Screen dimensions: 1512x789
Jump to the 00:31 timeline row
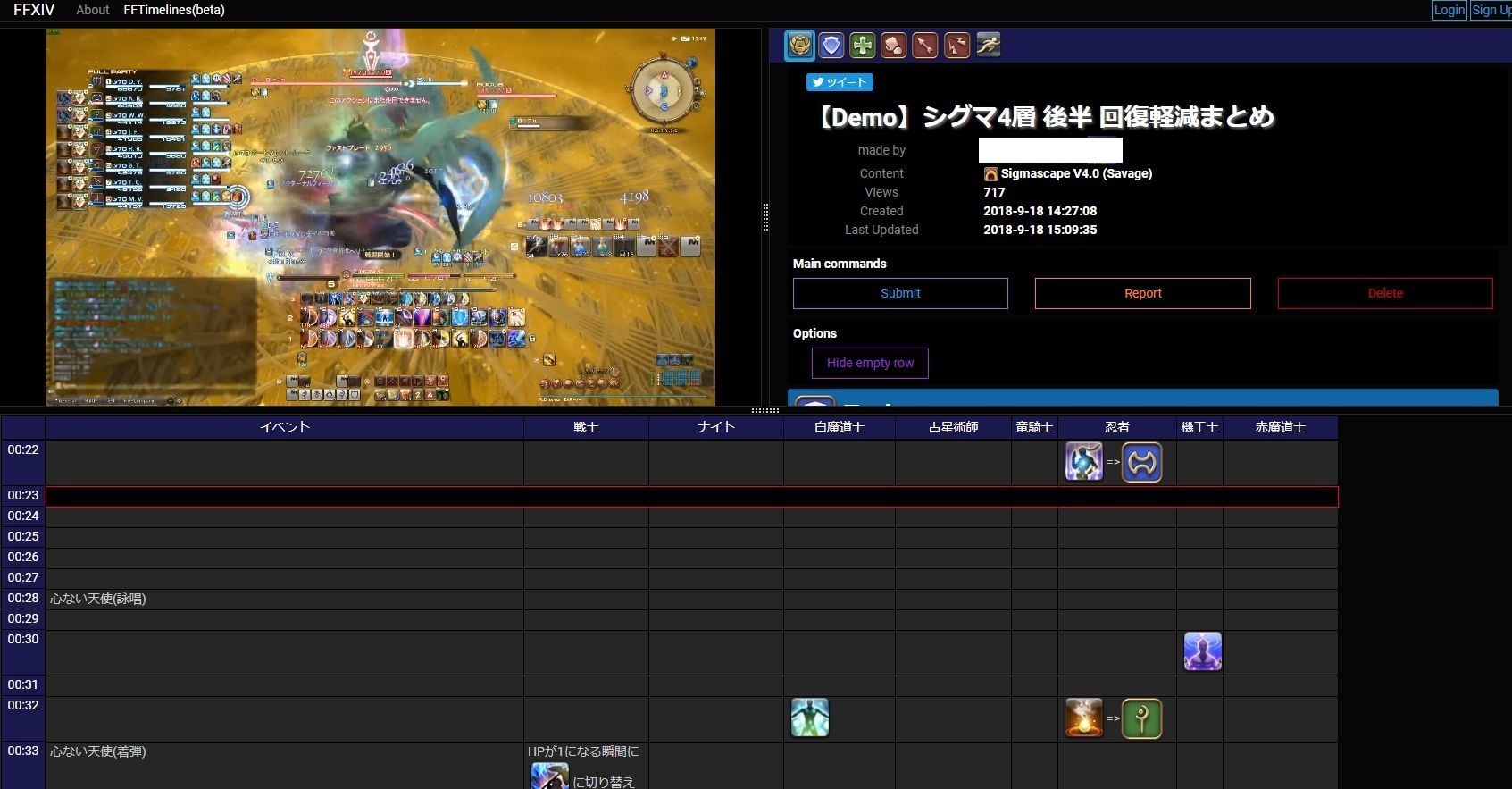coord(23,684)
